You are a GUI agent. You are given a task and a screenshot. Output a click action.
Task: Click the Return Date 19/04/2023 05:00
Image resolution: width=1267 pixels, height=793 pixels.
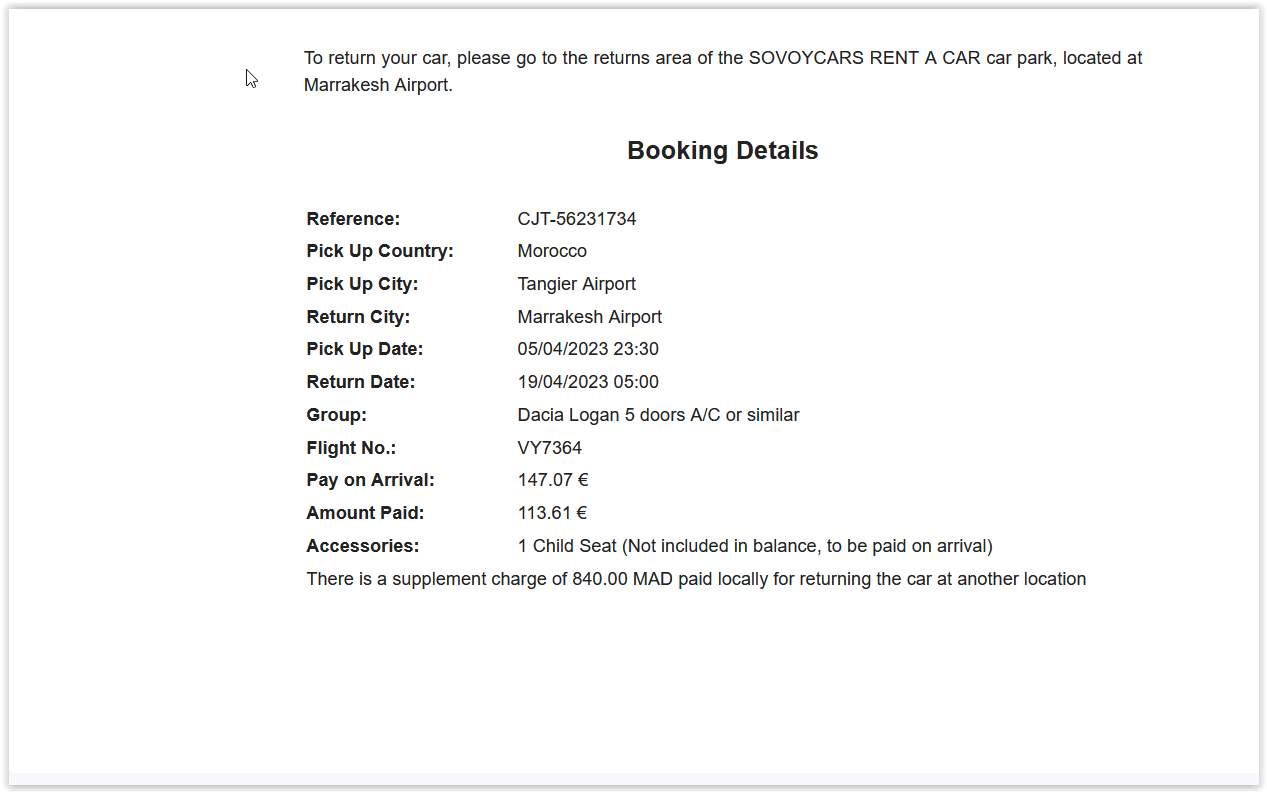click(x=588, y=382)
